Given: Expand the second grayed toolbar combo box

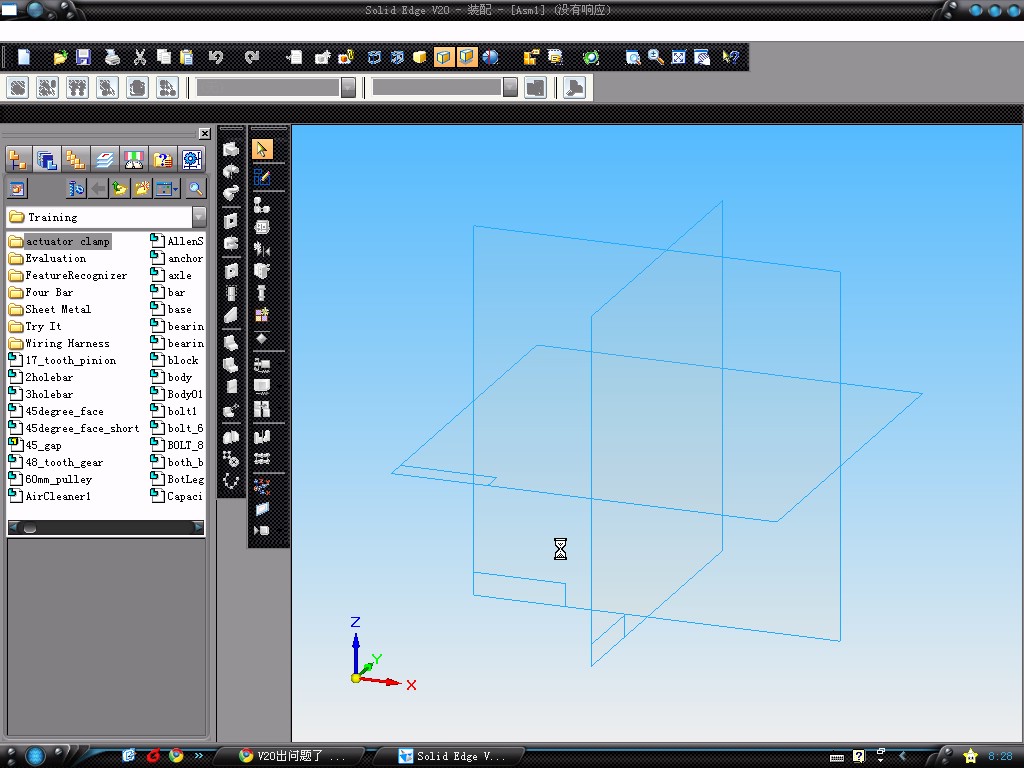Looking at the screenshot, I should coord(510,88).
